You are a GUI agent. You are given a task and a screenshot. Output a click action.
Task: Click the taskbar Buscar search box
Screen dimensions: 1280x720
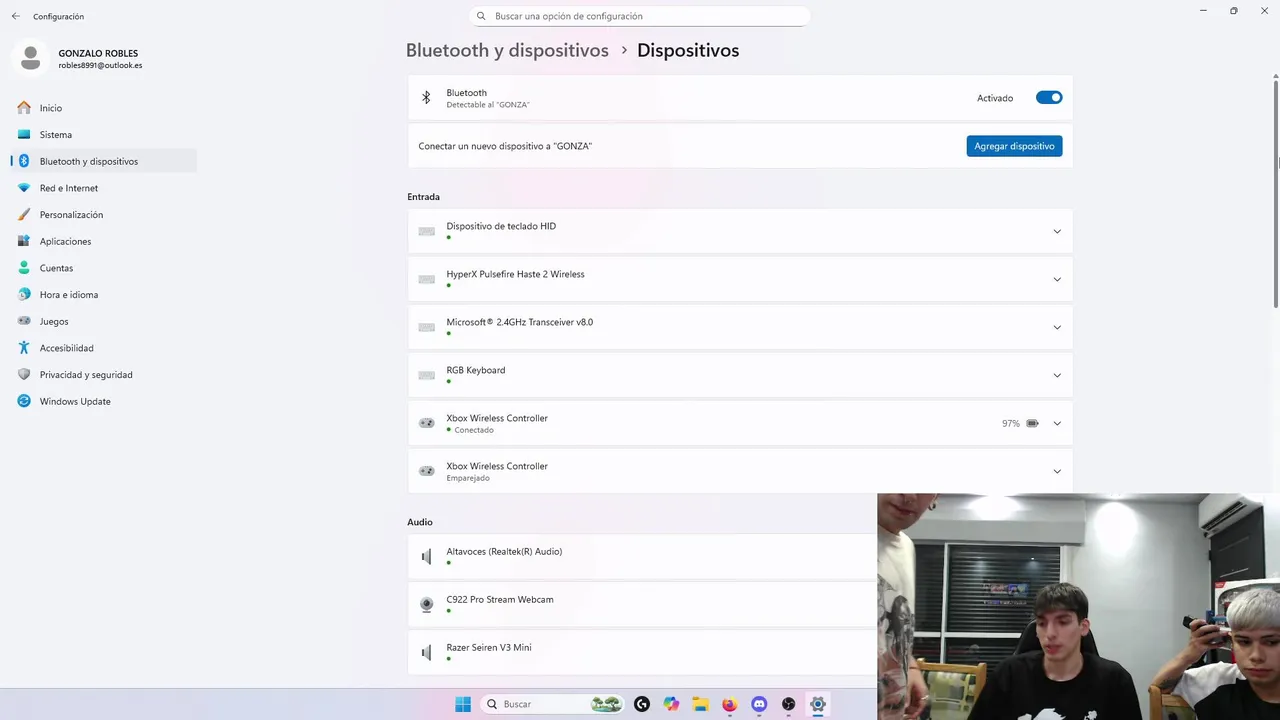(x=552, y=704)
